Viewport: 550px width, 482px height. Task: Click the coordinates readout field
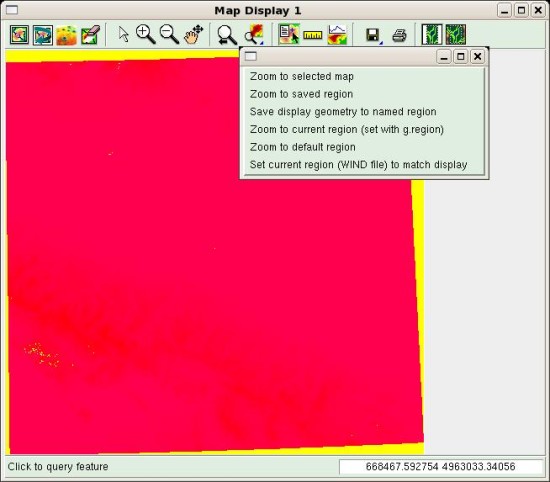point(441,467)
